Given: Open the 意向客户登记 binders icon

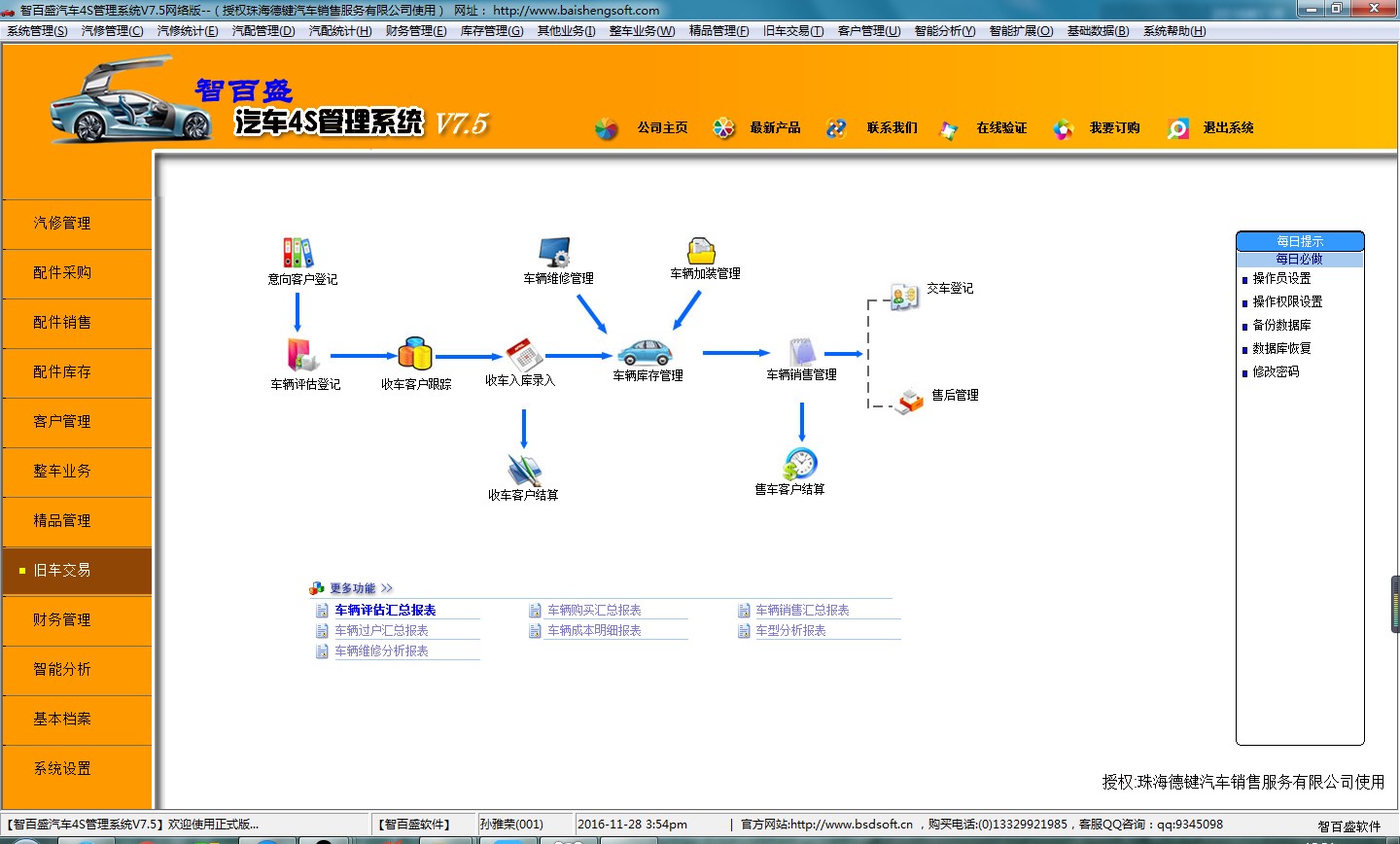Looking at the screenshot, I should [x=297, y=252].
